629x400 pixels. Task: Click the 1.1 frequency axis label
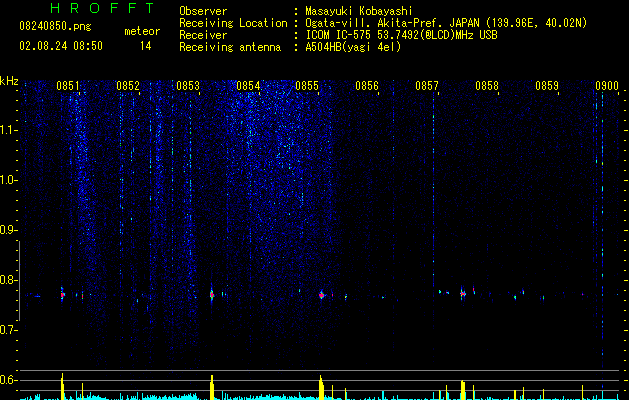(x=8, y=130)
